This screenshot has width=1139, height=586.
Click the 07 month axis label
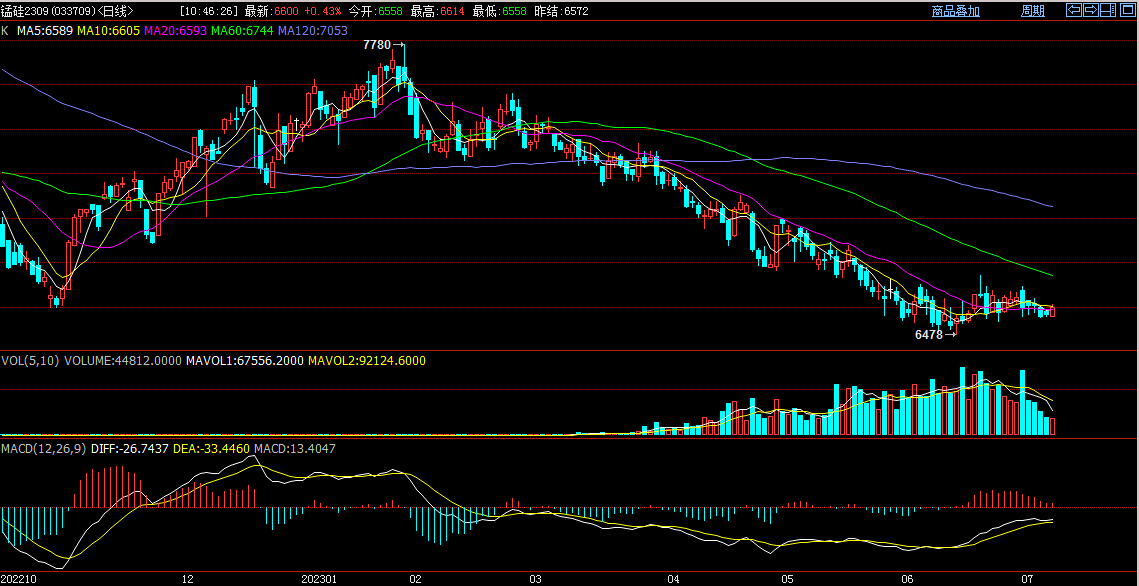click(x=1027, y=579)
